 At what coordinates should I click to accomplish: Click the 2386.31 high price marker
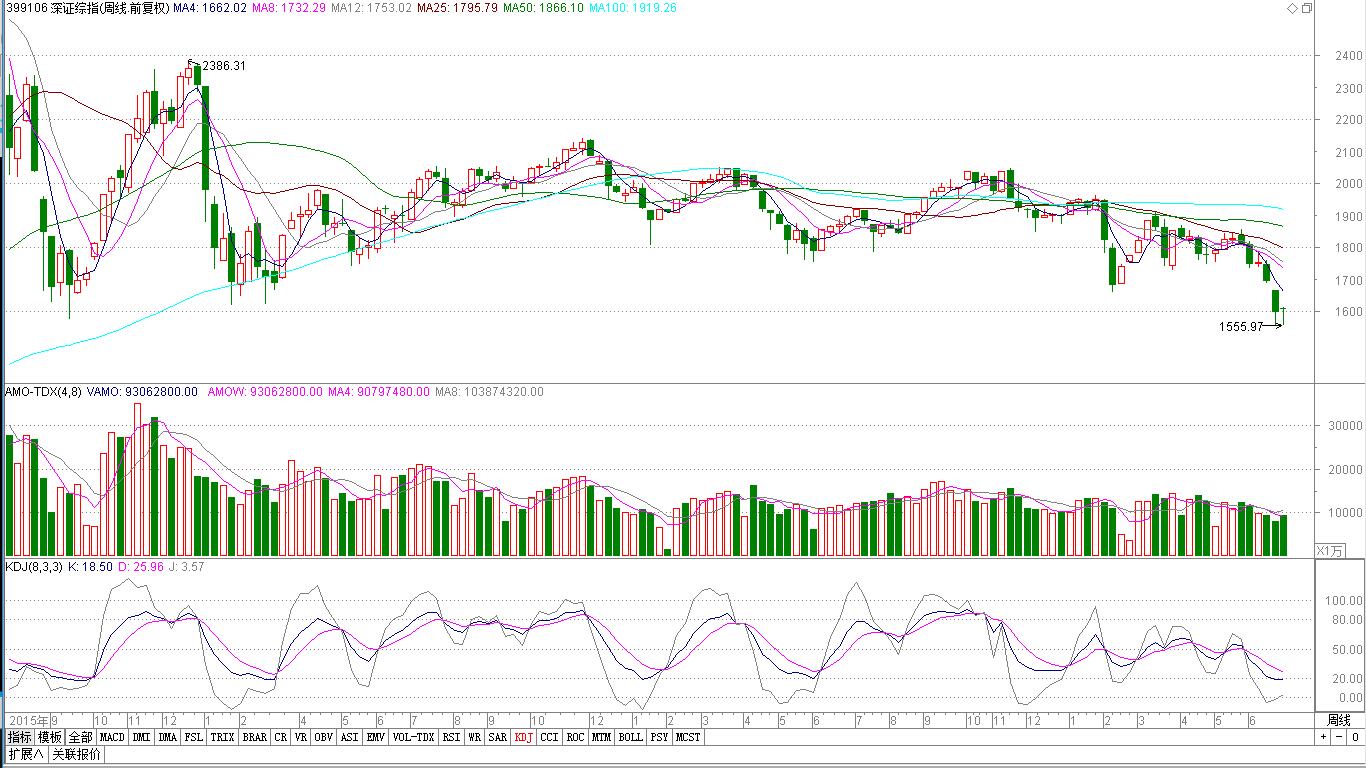223,66
